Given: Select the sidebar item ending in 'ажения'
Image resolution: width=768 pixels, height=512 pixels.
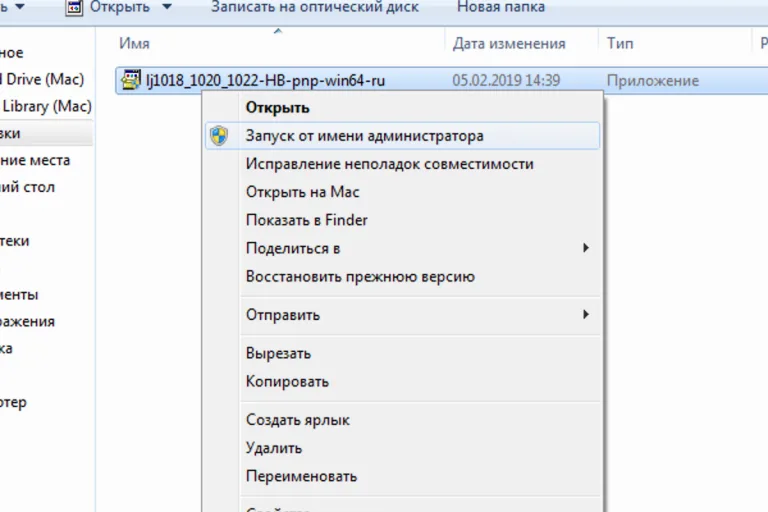Looking at the screenshot, I should [27, 321].
